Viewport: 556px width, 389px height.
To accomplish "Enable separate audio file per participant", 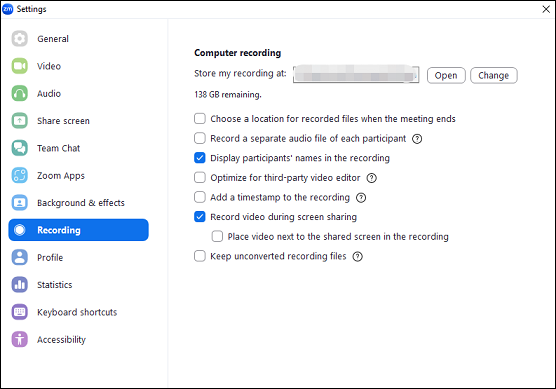I will (x=200, y=138).
